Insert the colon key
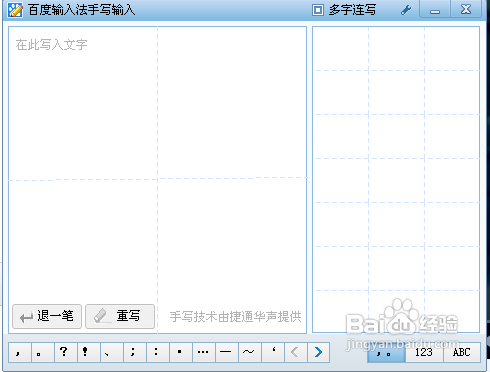 tap(158, 352)
